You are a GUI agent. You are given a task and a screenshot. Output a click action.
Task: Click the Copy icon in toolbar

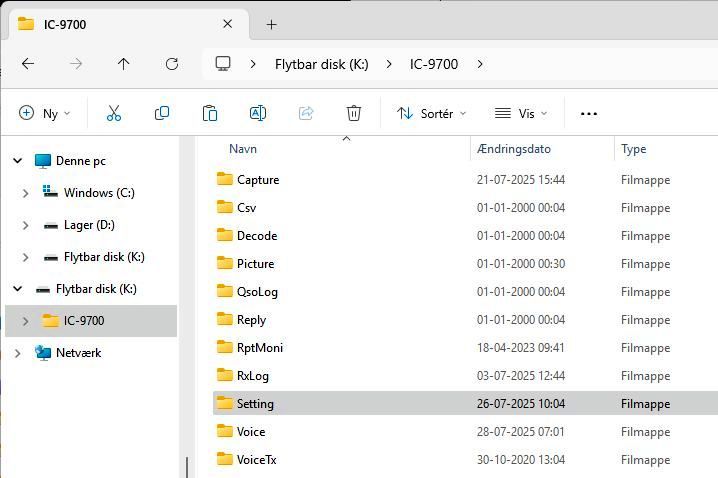[162, 113]
